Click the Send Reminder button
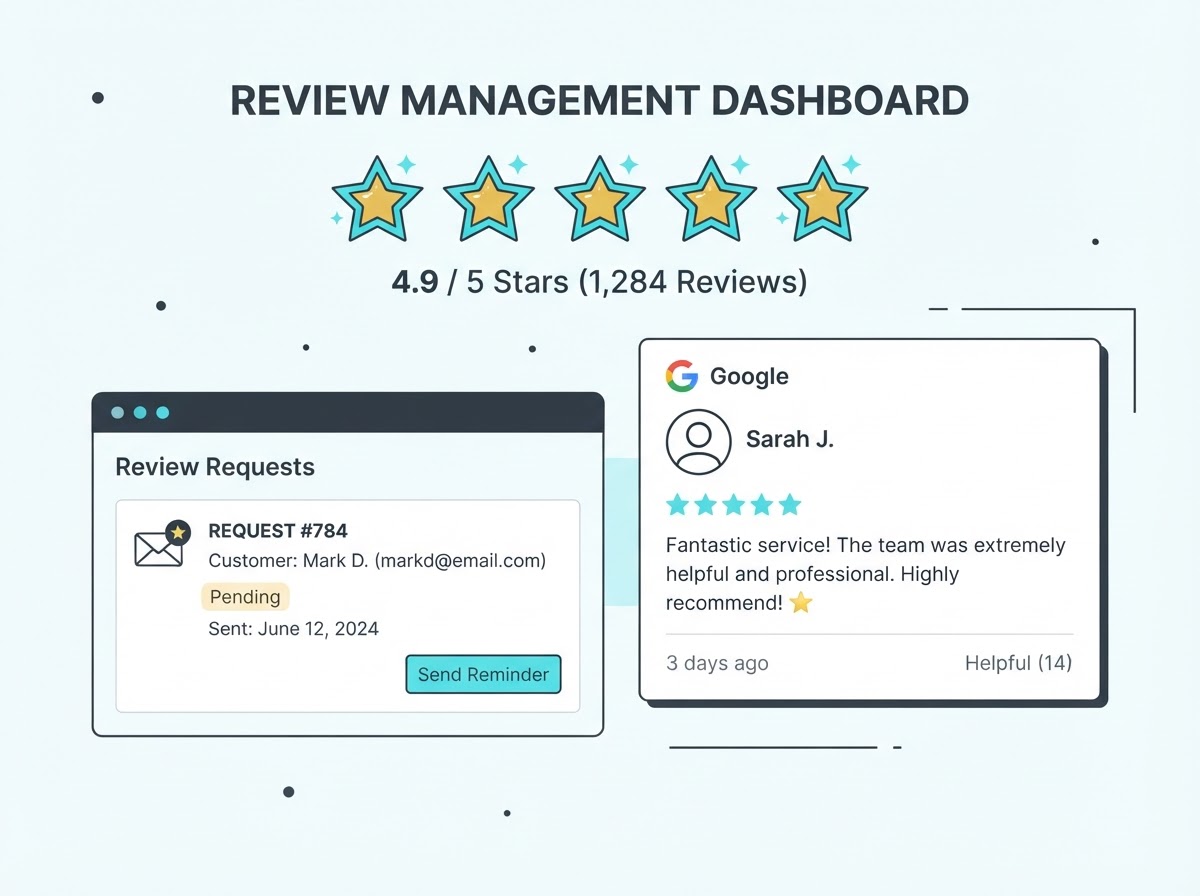The width and height of the screenshot is (1200, 896). tap(483, 674)
